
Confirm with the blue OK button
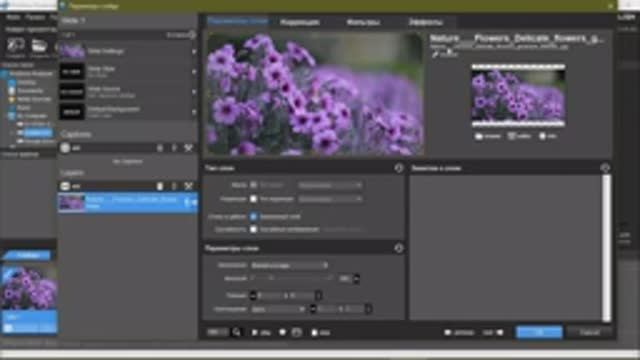(539, 332)
